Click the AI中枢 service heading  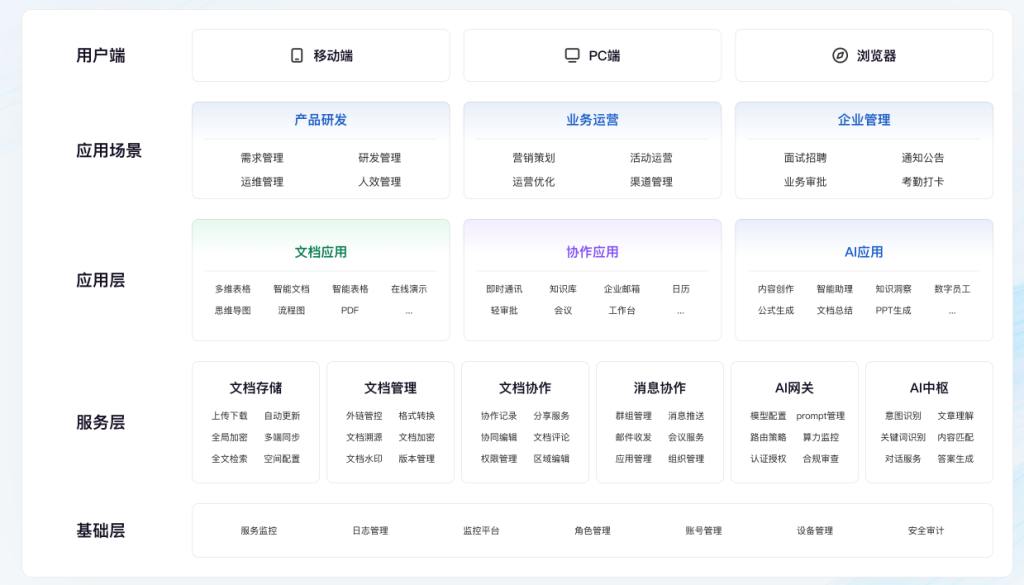click(929, 388)
